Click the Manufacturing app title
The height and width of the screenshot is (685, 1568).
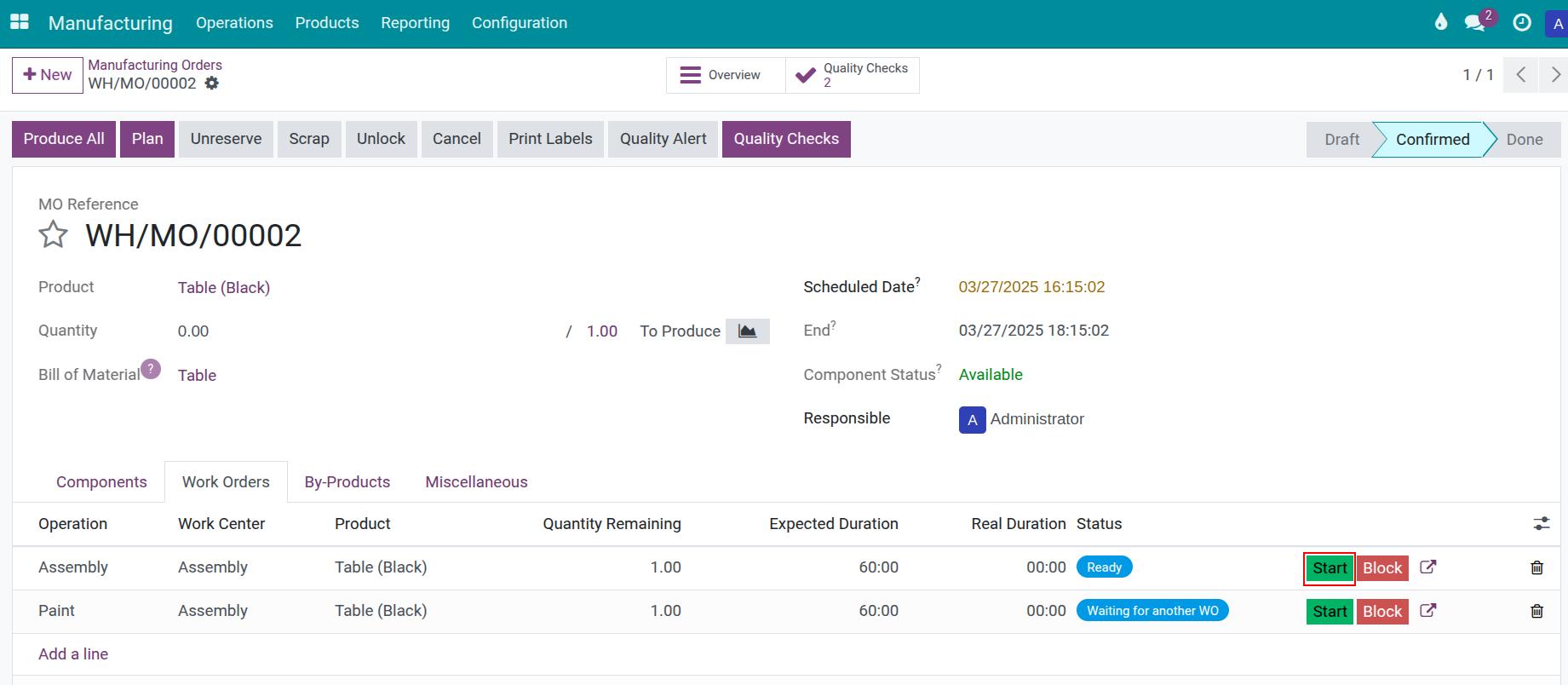[x=111, y=23]
